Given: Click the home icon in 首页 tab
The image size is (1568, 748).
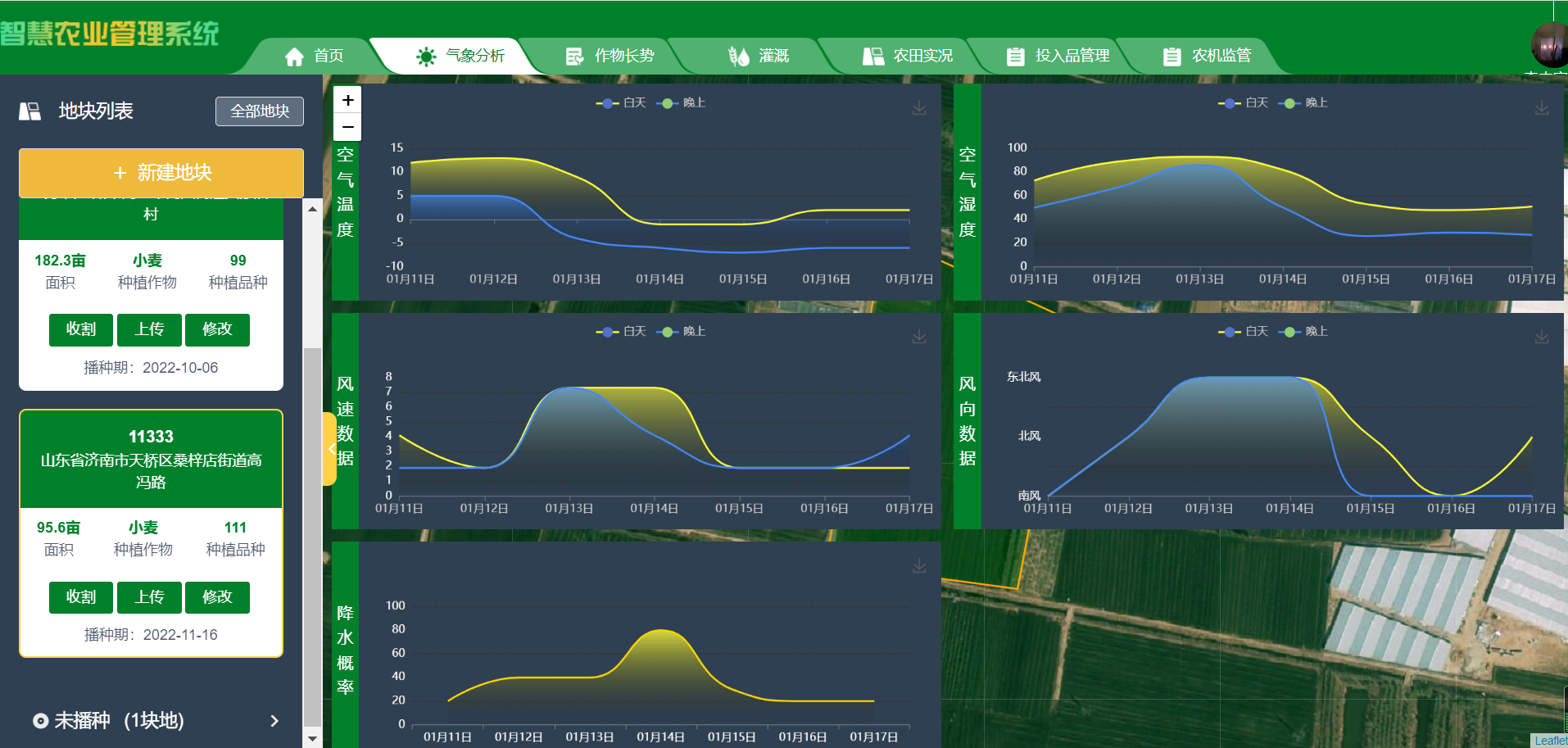Looking at the screenshot, I should coord(294,57).
